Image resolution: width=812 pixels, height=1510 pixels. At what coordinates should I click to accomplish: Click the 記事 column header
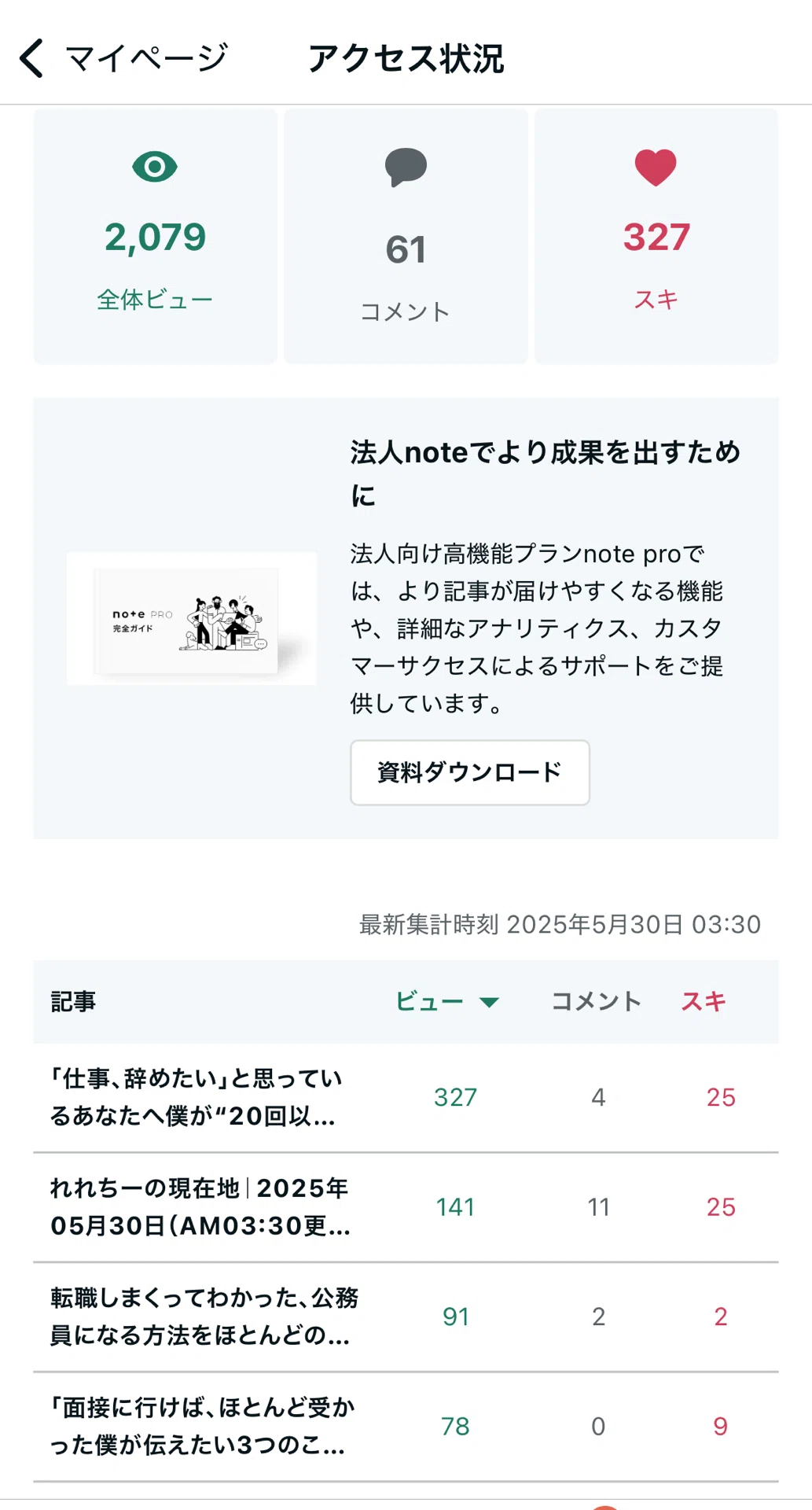click(73, 1001)
